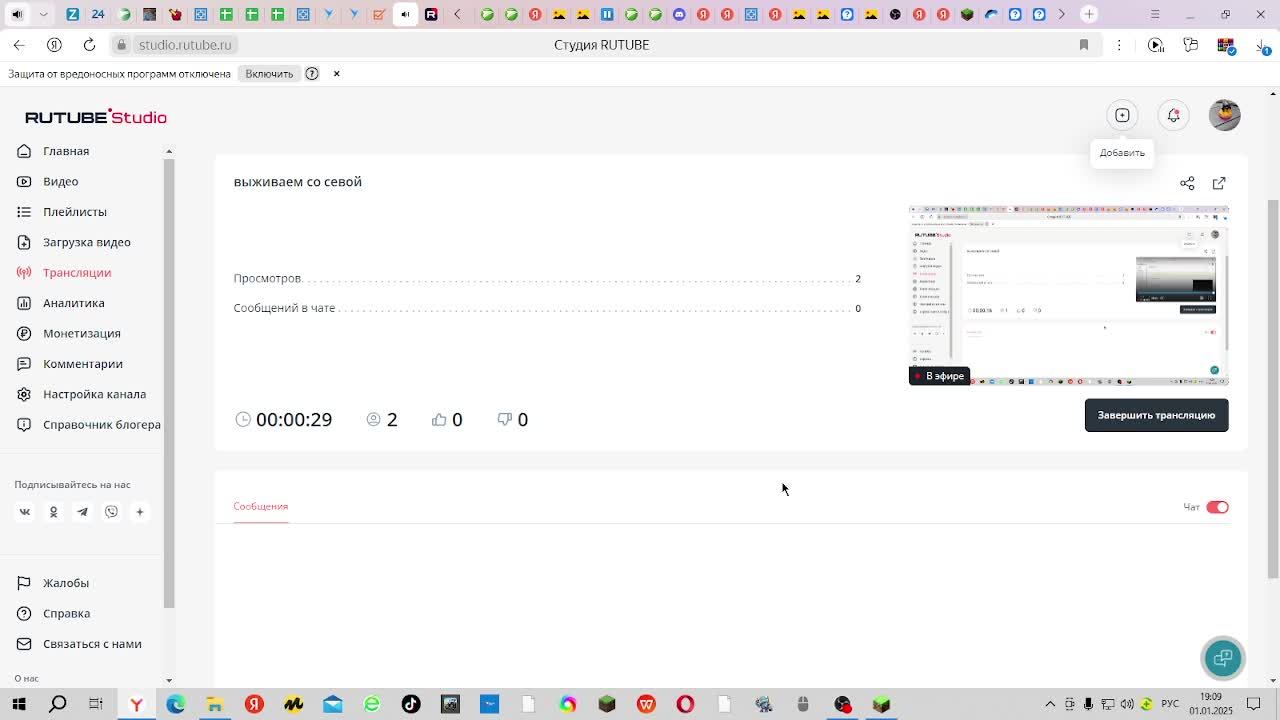The width and height of the screenshot is (1280, 720).
Task: Click the Включить protection button
Action: click(269, 74)
